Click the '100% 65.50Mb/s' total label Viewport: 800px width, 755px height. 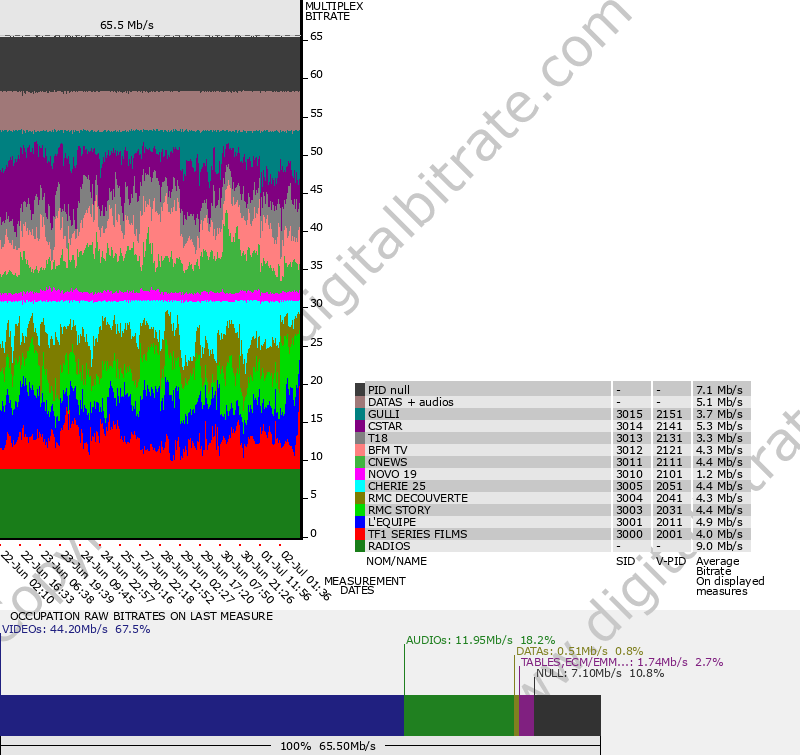point(328,746)
